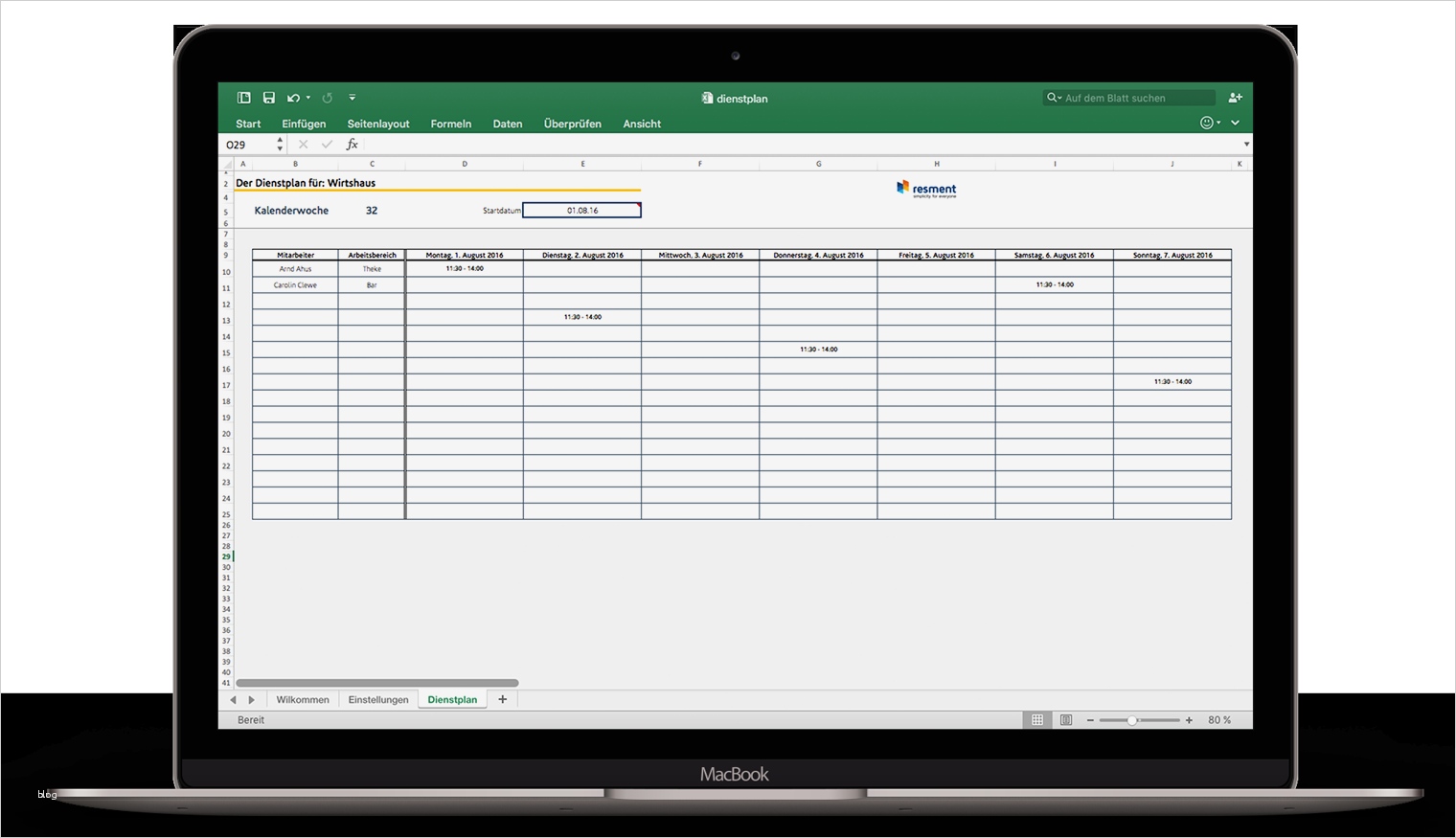Open the Formeln ribbon tab
The image size is (1456, 838).
450,124
